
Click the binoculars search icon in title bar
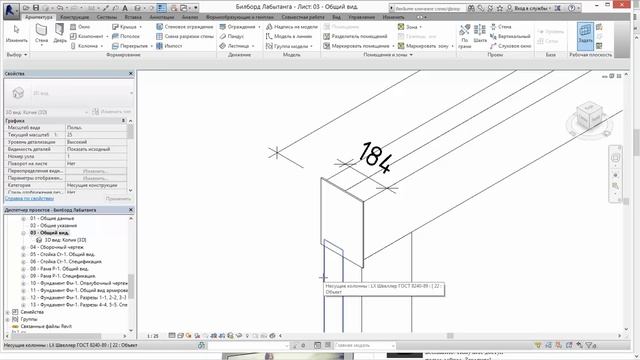(x=471, y=8)
